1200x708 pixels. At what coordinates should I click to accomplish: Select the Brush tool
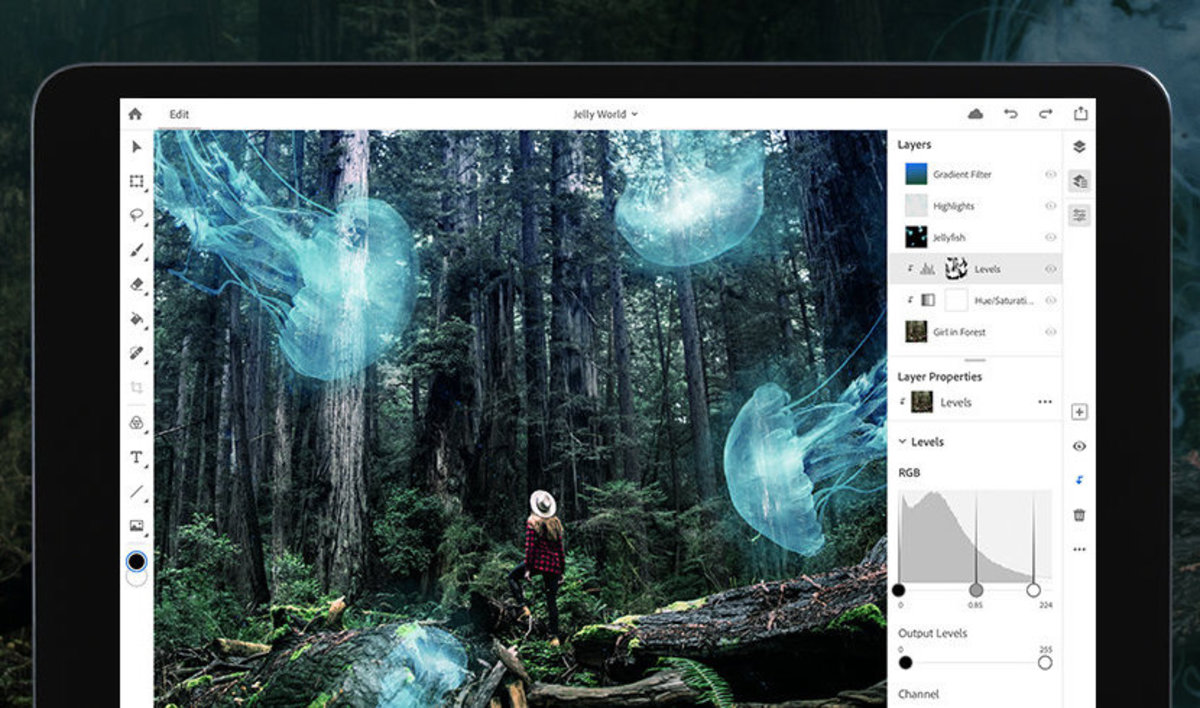click(x=137, y=250)
